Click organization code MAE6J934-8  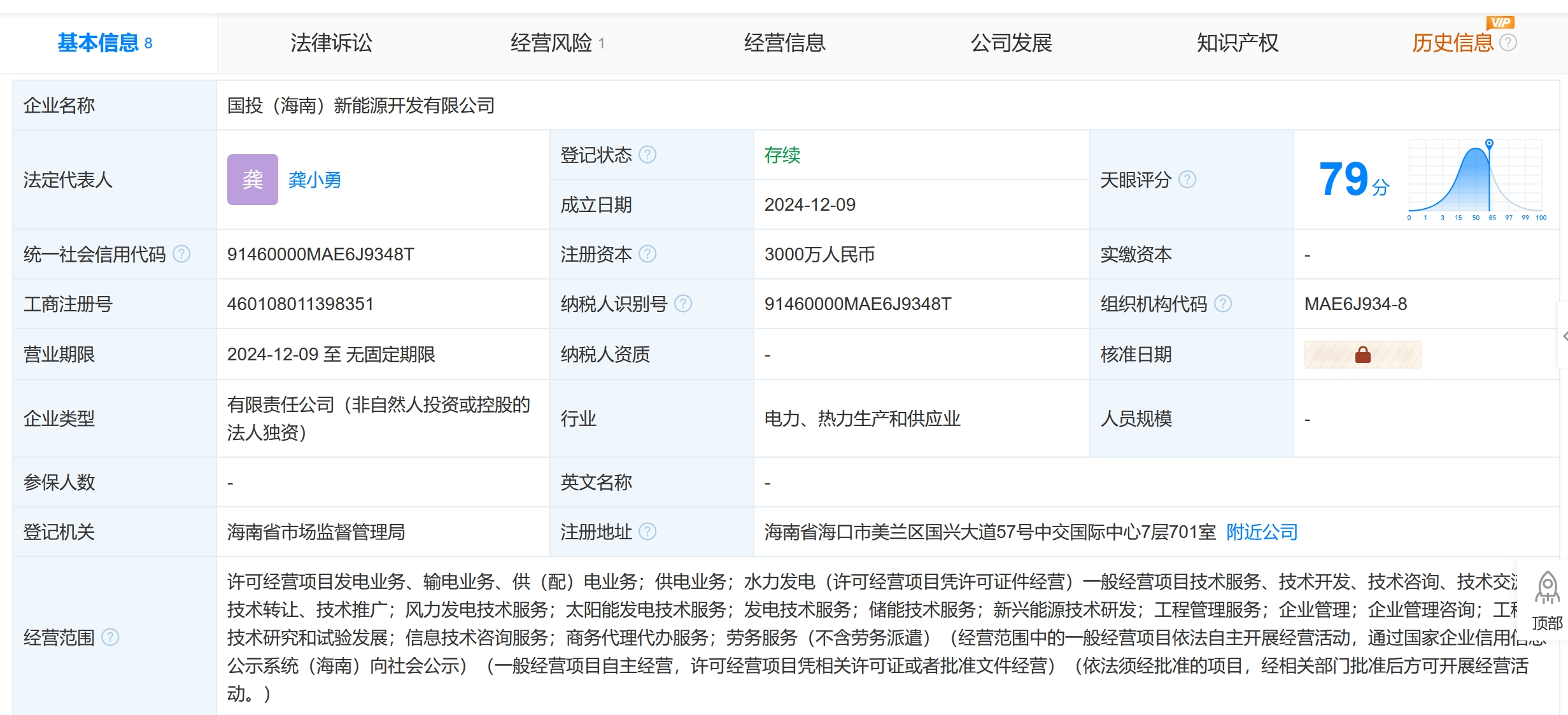1355,304
